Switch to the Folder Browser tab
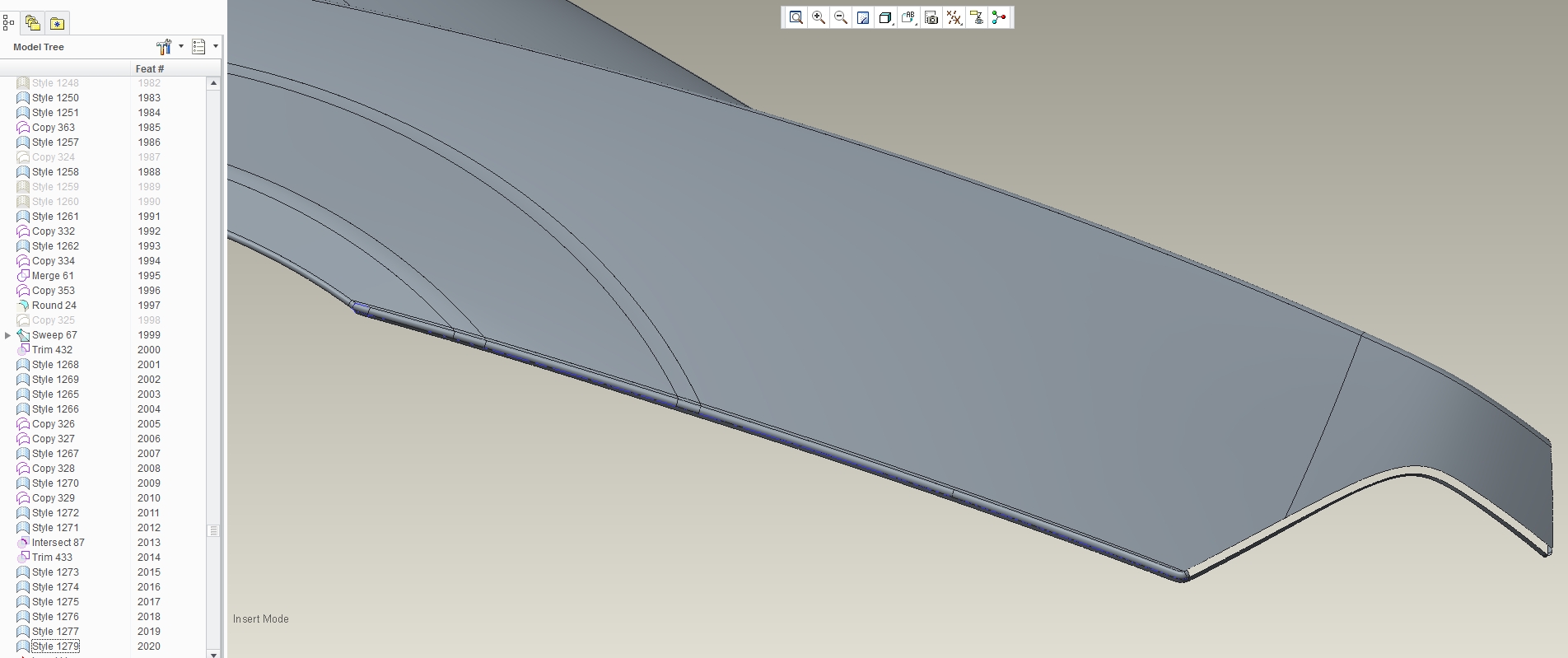 [x=32, y=23]
